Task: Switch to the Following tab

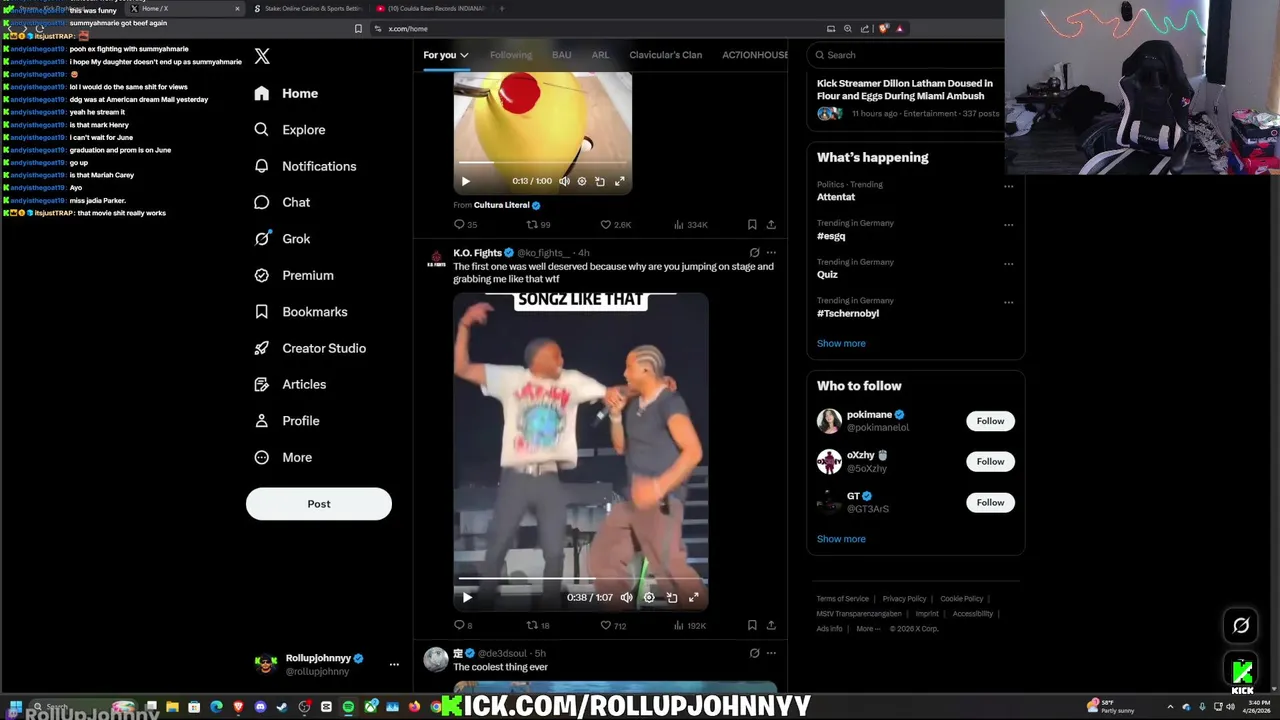Action: [511, 55]
